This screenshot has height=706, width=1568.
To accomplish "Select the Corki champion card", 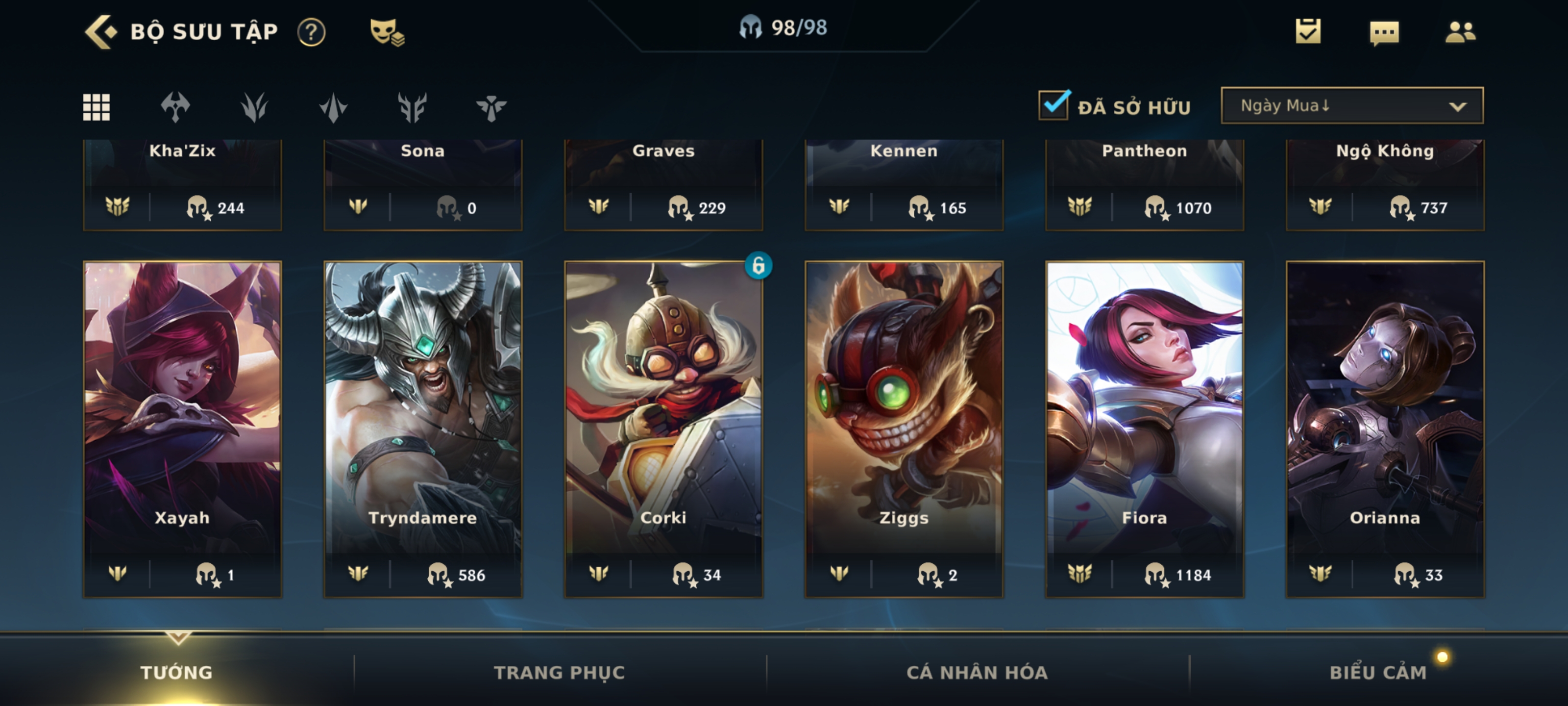I will tap(663, 429).
